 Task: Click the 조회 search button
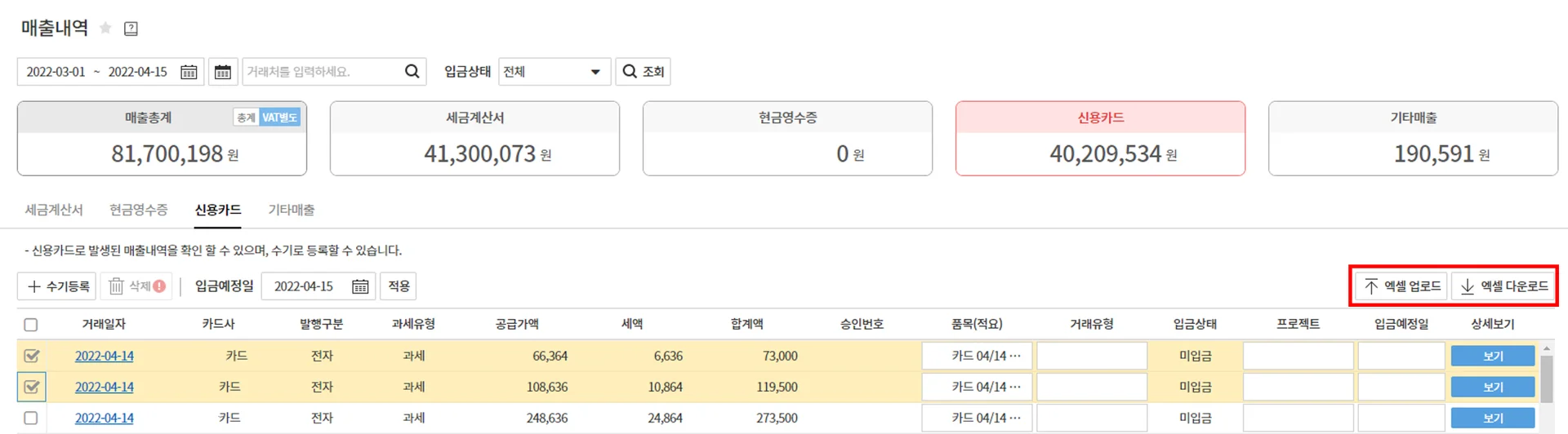pos(644,72)
